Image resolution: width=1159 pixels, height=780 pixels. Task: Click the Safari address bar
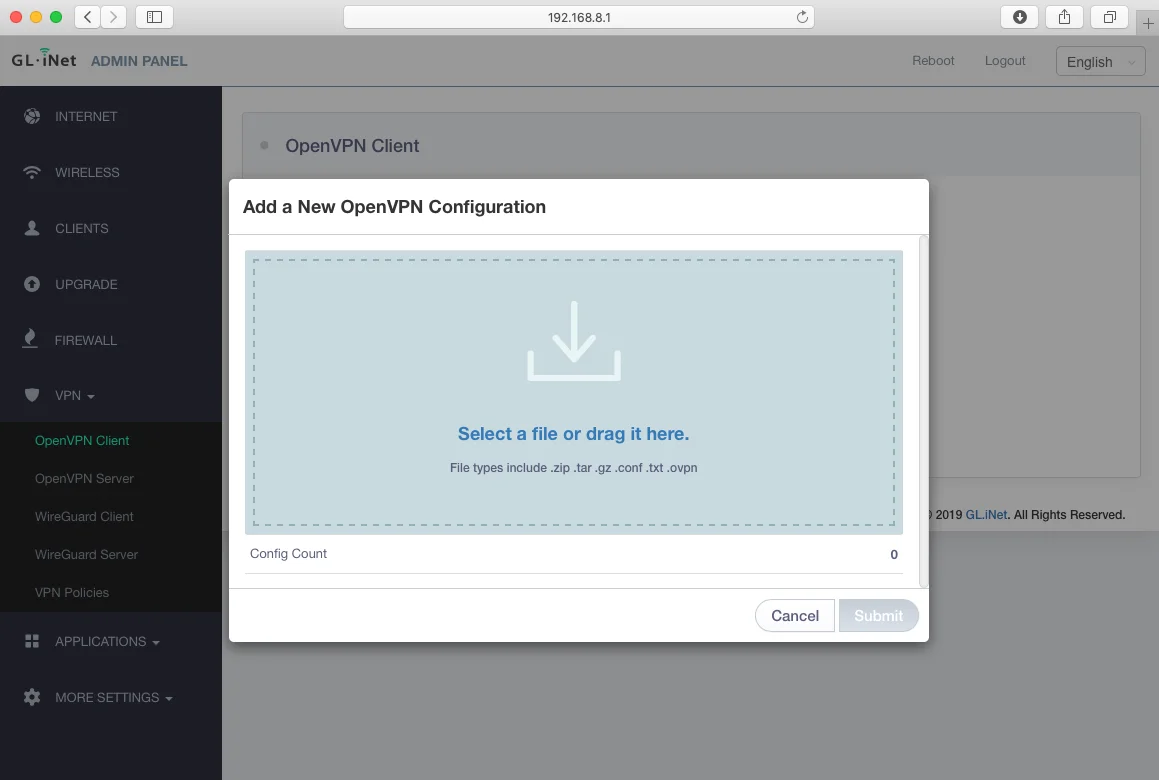578,17
